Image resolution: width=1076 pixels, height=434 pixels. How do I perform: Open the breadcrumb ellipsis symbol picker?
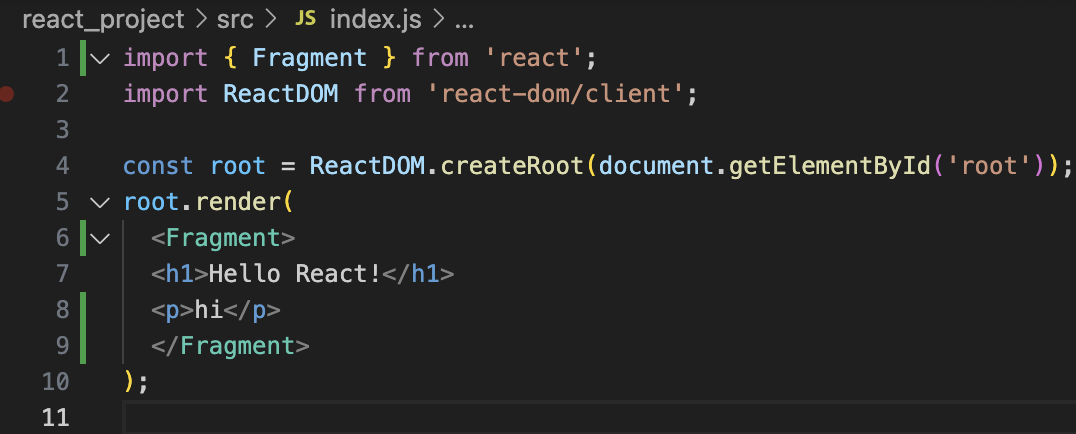tap(465, 21)
